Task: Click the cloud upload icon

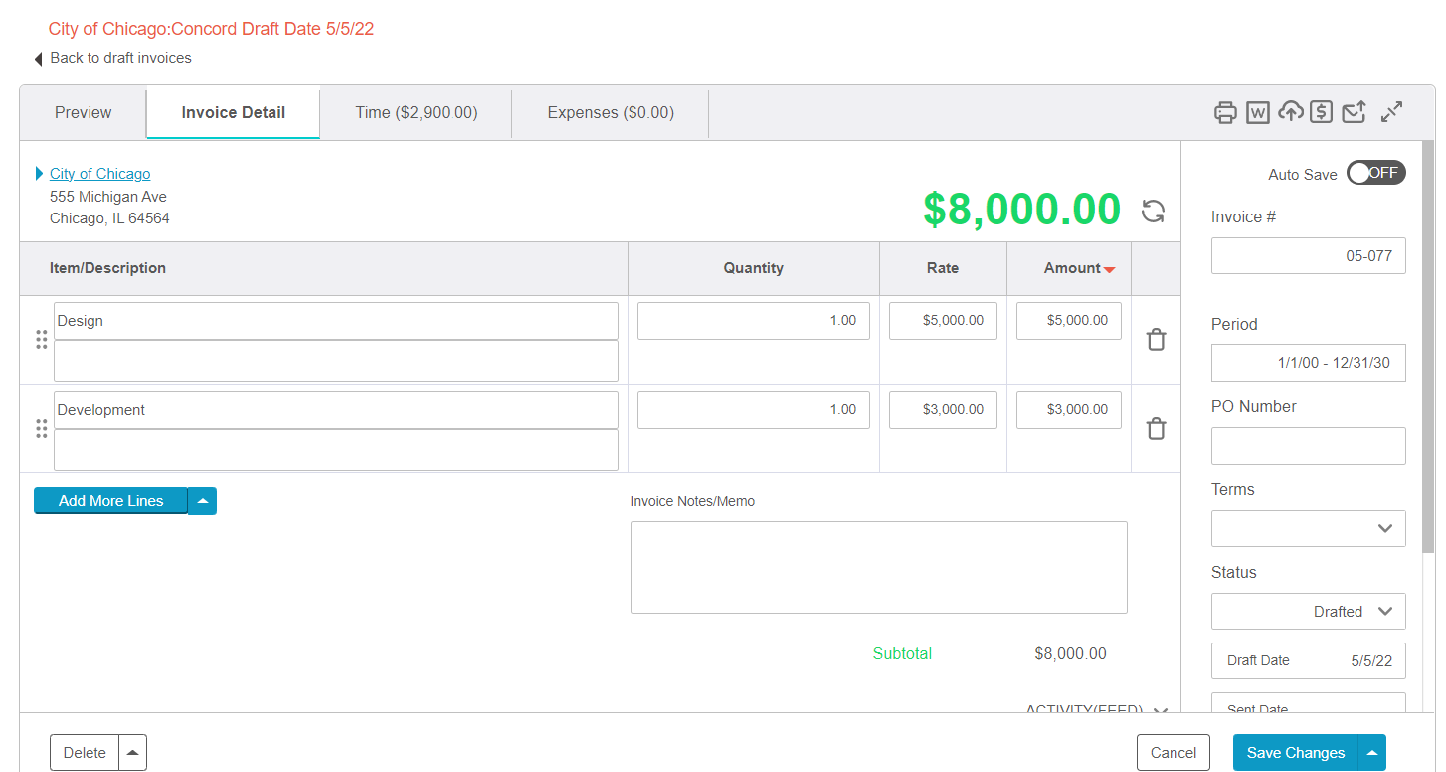Action: coord(1290,112)
